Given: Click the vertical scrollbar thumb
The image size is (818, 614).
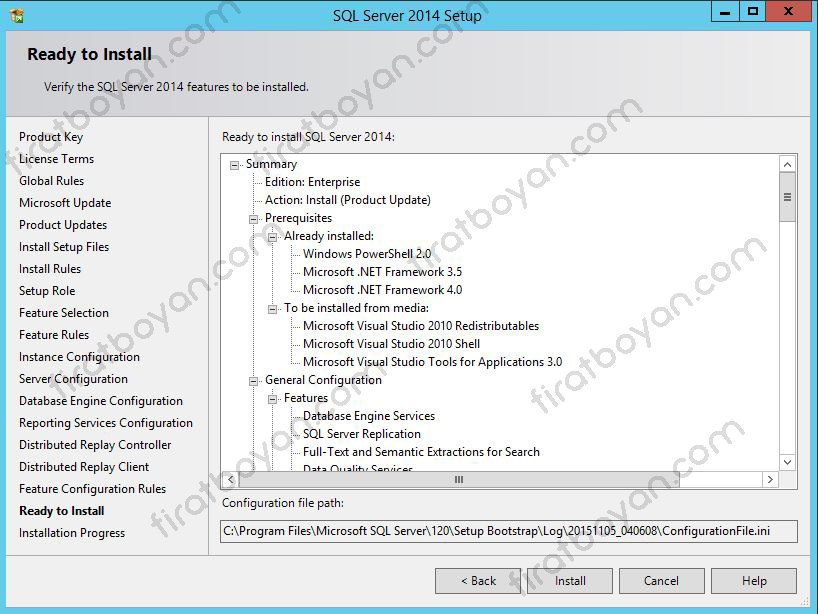Looking at the screenshot, I should coord(787,197).
